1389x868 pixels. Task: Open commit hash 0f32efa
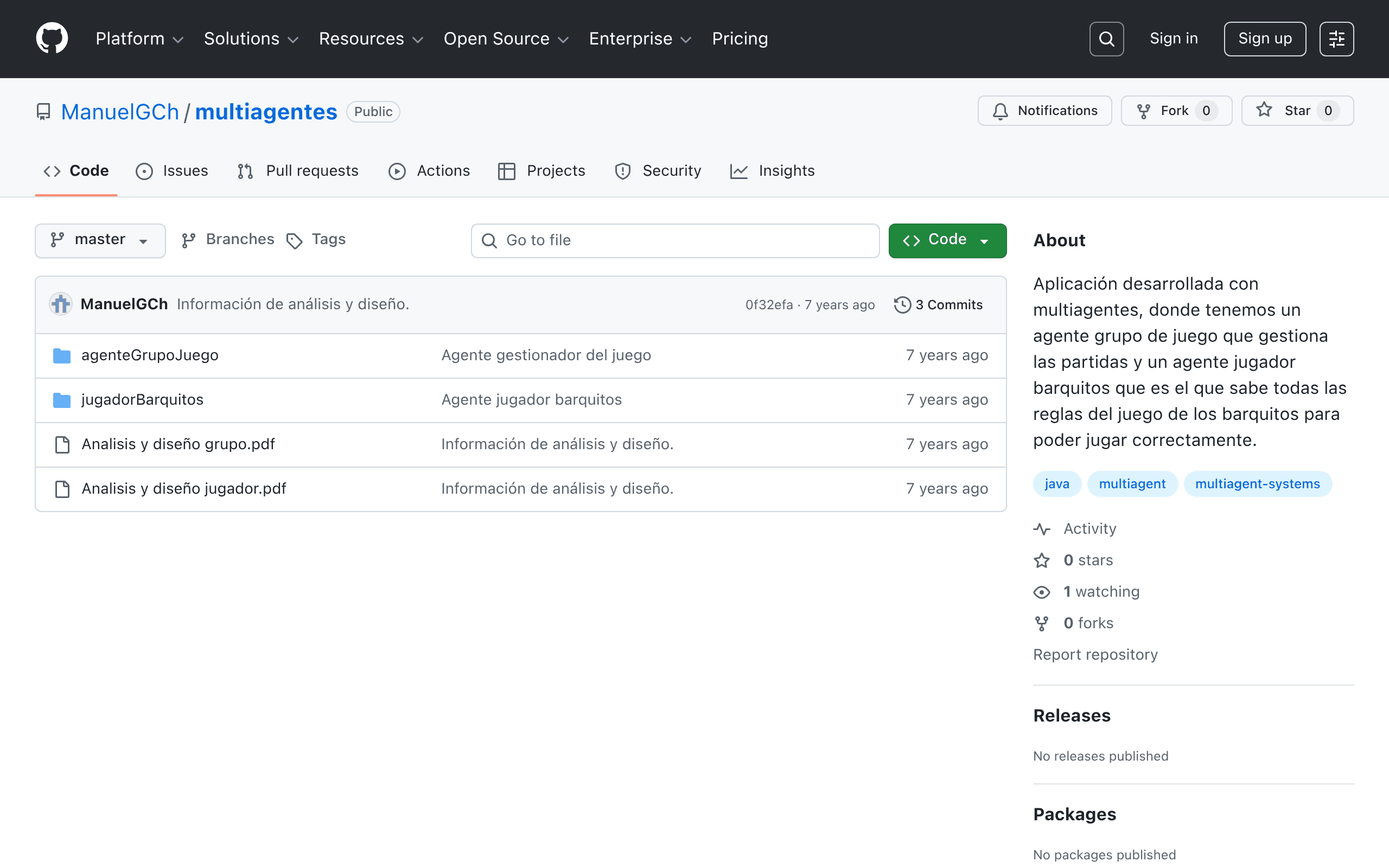click(x=768, y=305)
